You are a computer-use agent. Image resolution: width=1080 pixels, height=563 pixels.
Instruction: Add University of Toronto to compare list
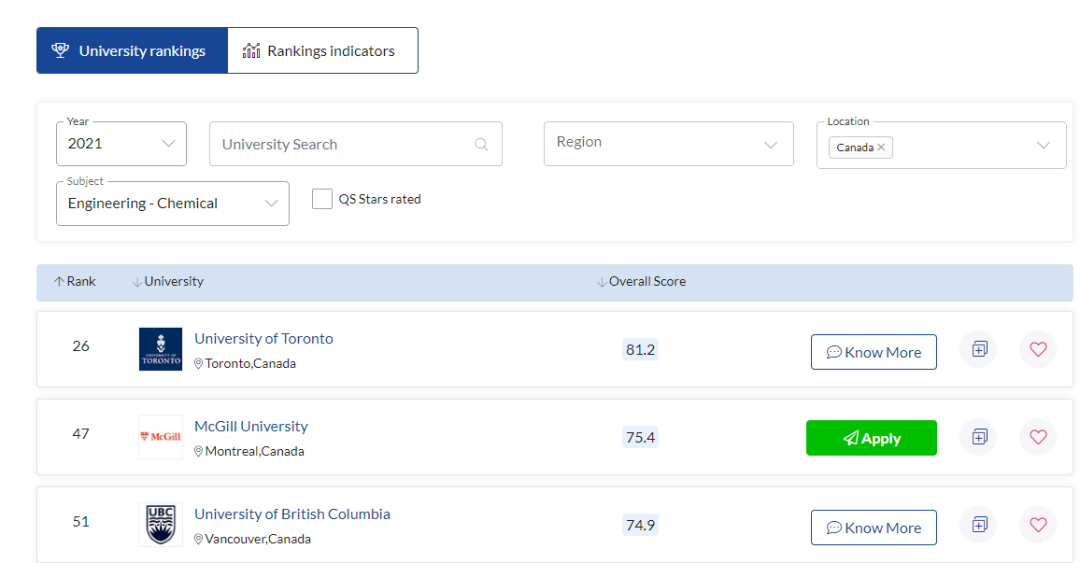click(979, 350)
